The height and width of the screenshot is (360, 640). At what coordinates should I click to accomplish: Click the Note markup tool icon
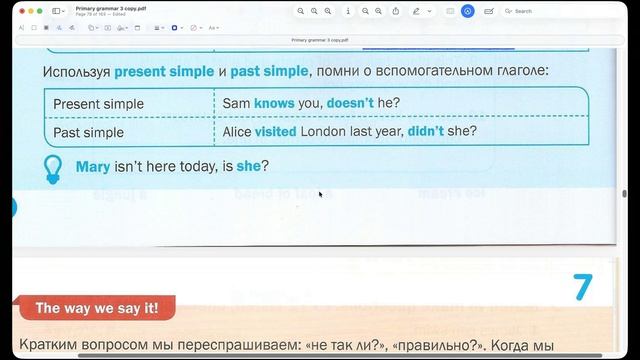click(137, 28)
